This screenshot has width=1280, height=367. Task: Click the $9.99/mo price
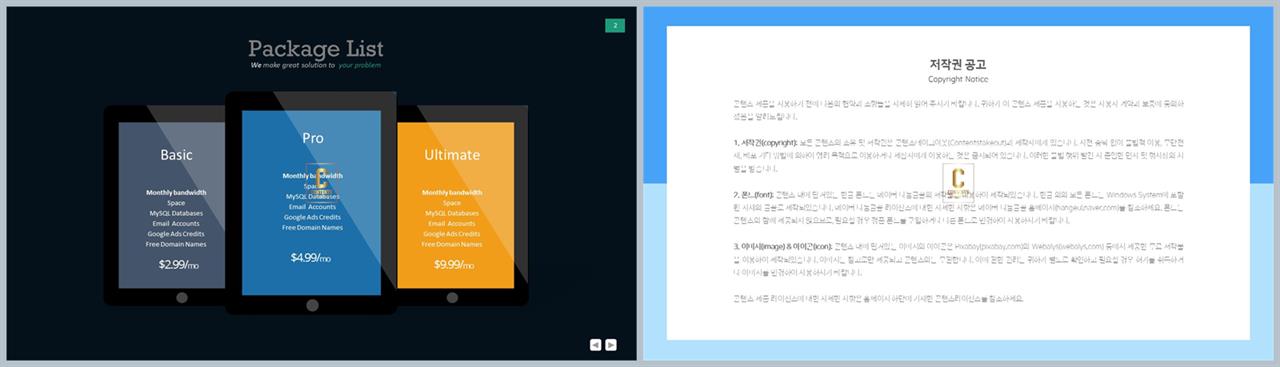tap(454, 265)
